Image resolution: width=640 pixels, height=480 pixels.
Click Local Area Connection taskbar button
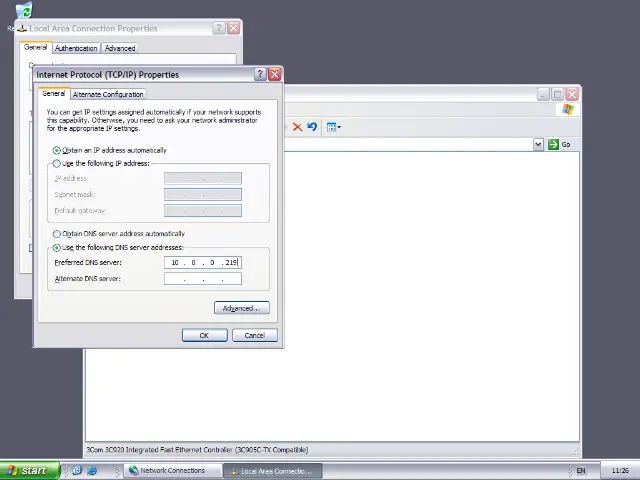[272, 471]
